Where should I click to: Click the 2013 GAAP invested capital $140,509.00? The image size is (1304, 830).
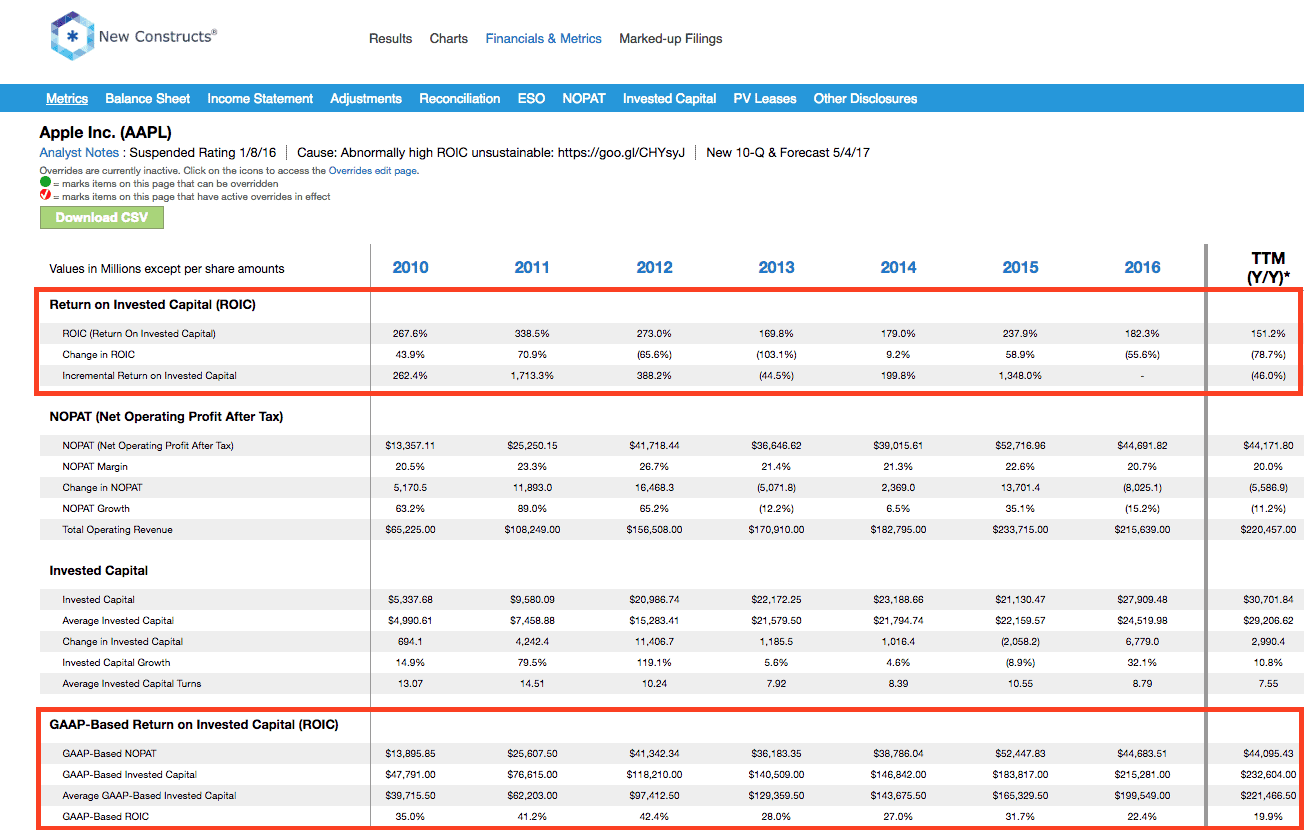[776, 775]
